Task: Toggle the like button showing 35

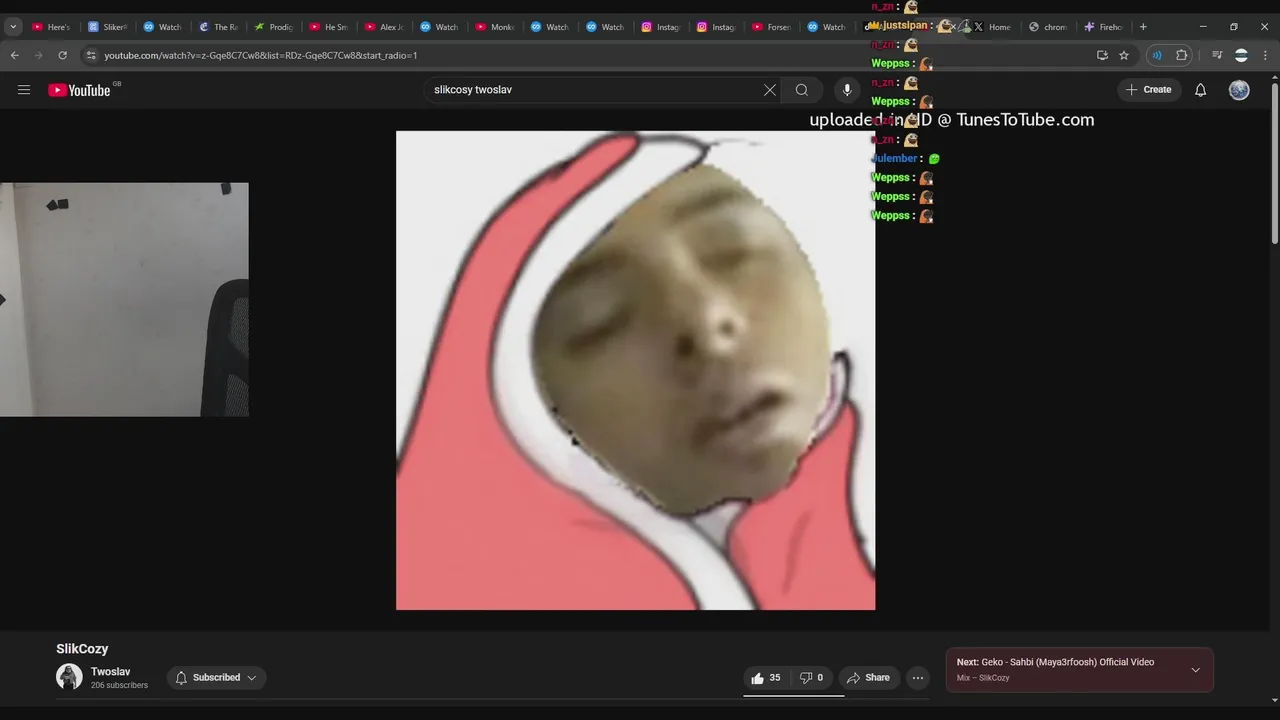Action: [x=766, y=678]
